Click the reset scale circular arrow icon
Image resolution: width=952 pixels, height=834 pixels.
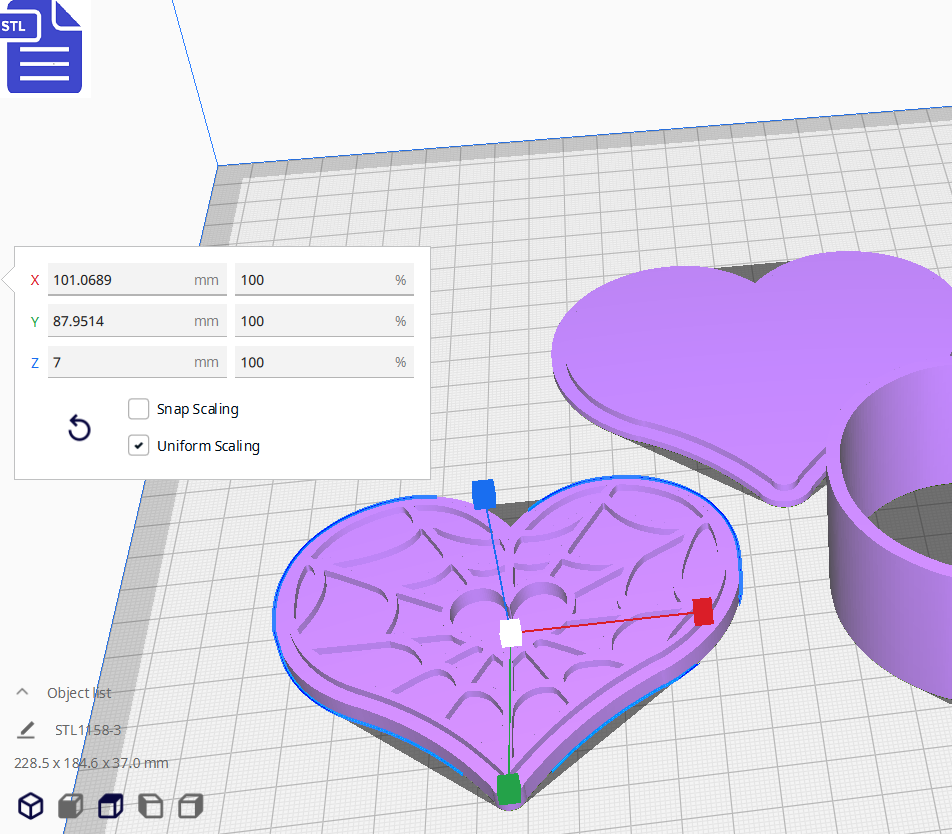pyautogui.click(x=79, y=428)
